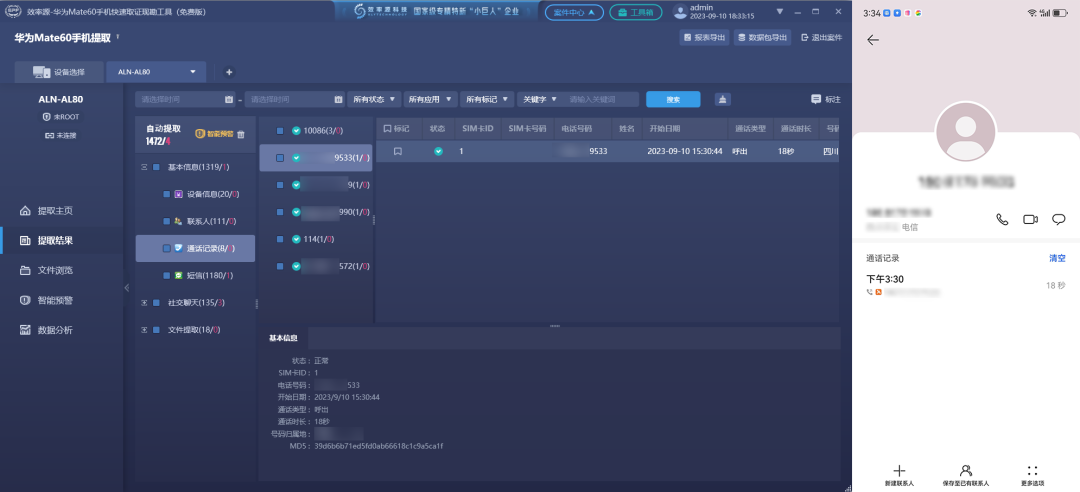The height and width of the screenshot is (492, 1080).
Task: Open the 案件中心 button
Action: tap(574, 12)
